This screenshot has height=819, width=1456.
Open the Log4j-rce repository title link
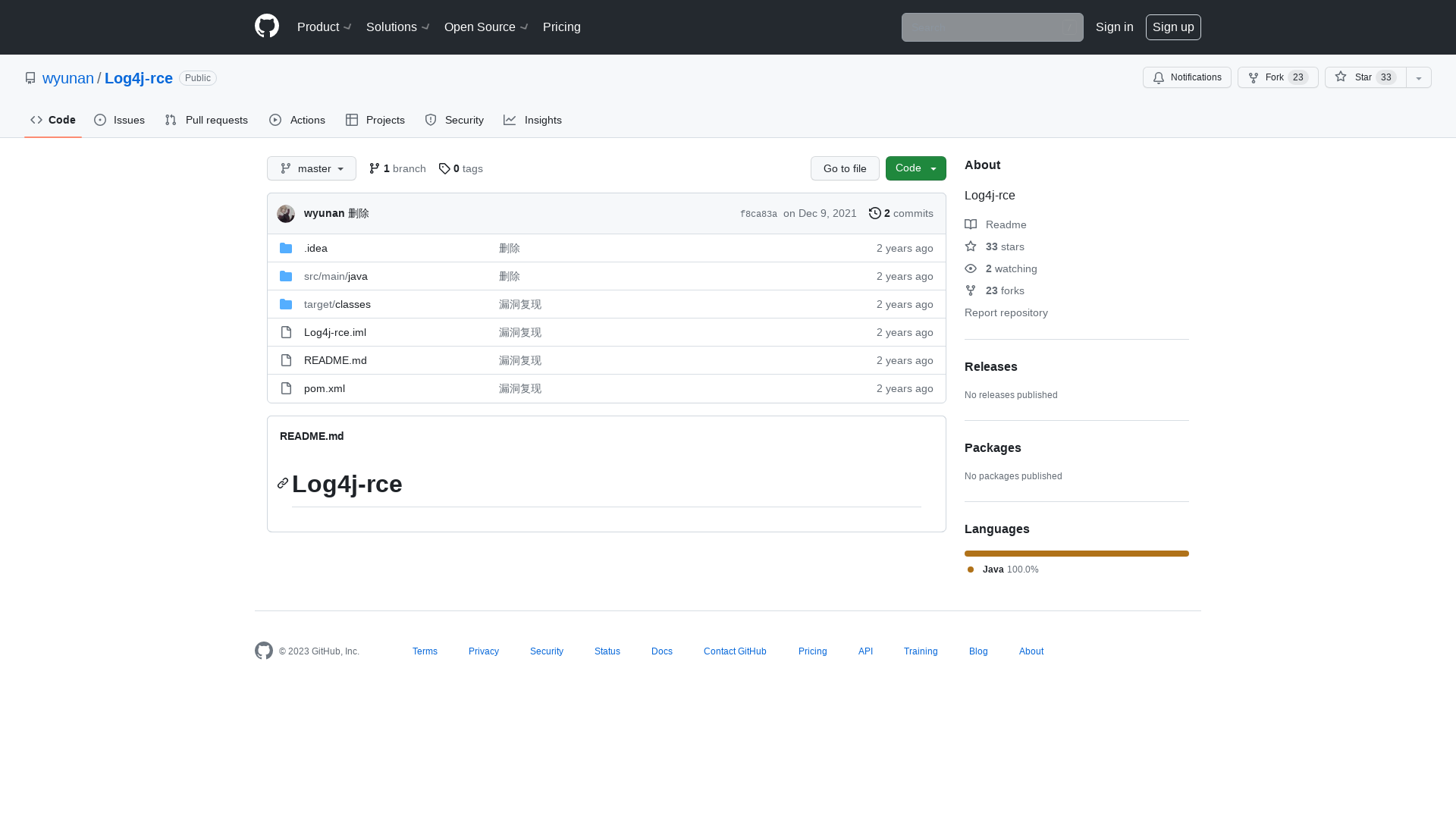coord(139,78)
